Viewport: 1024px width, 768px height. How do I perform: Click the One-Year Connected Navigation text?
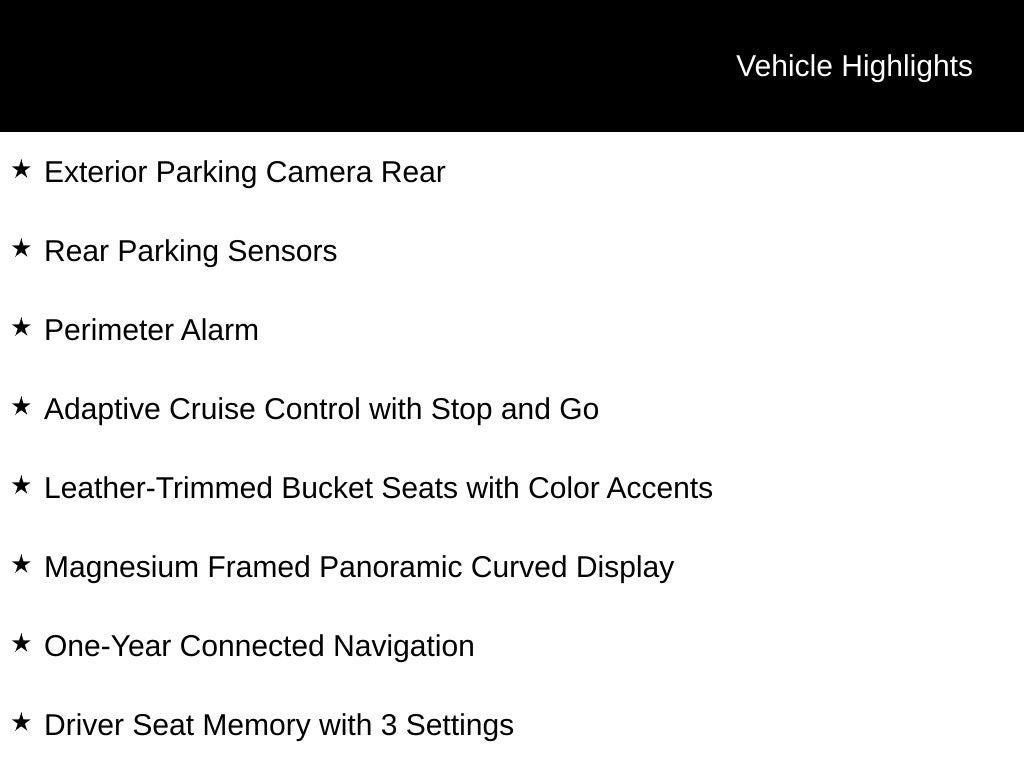tap(260, 646)
